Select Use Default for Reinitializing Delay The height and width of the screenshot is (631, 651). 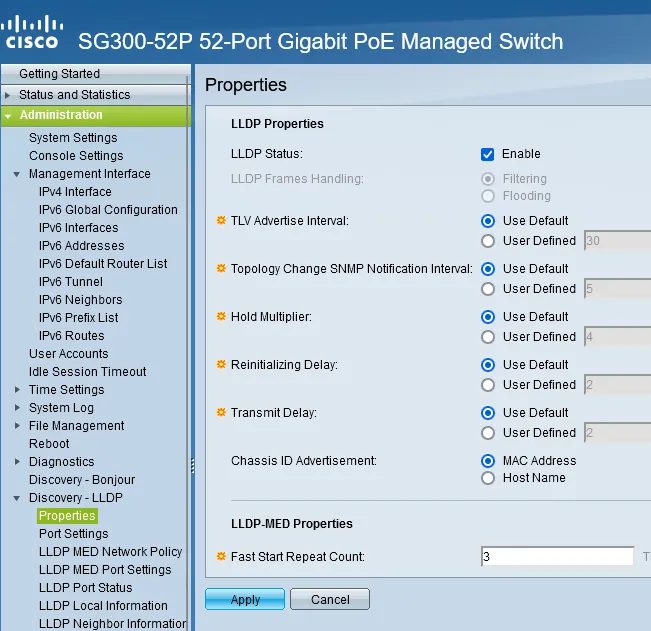coord(488,365)
